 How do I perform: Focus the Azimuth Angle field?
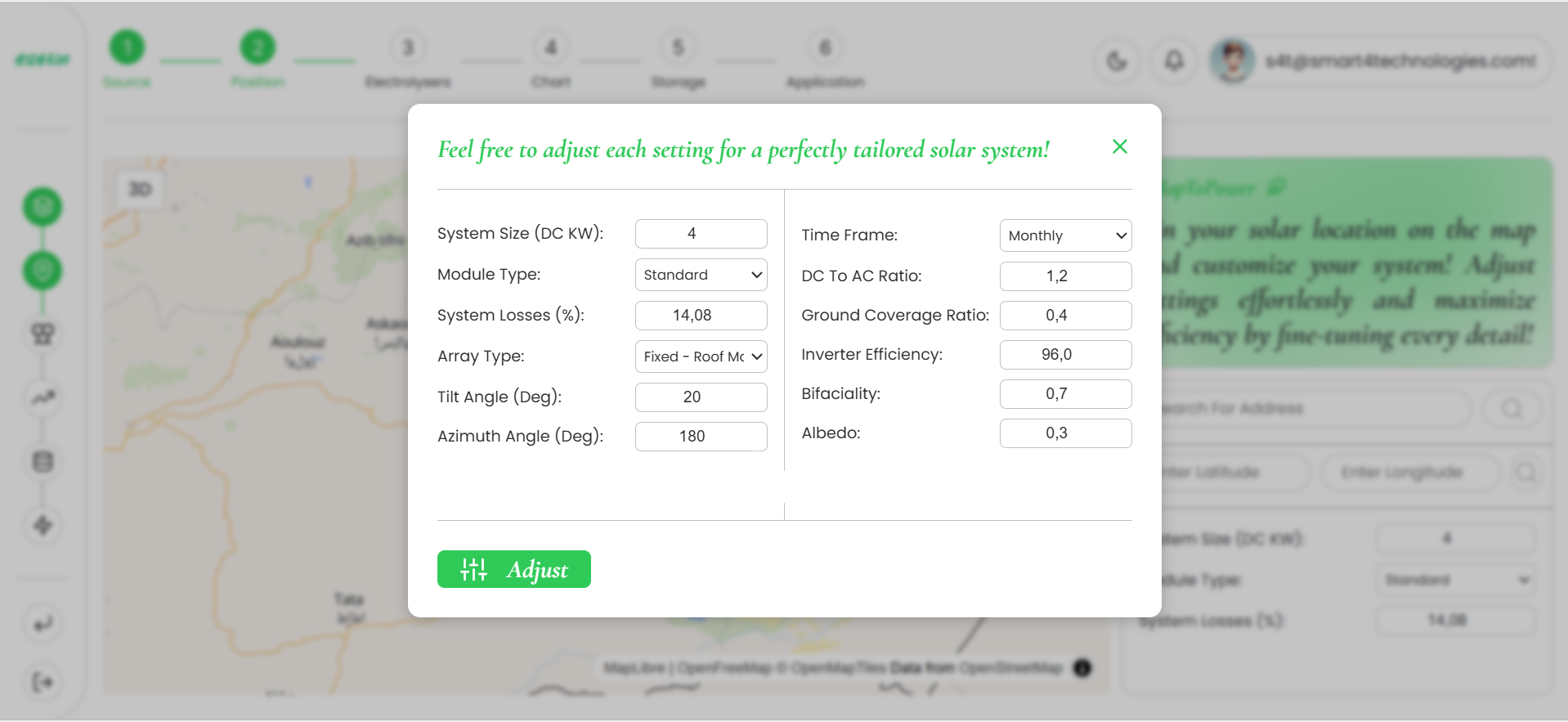[701, 437]
